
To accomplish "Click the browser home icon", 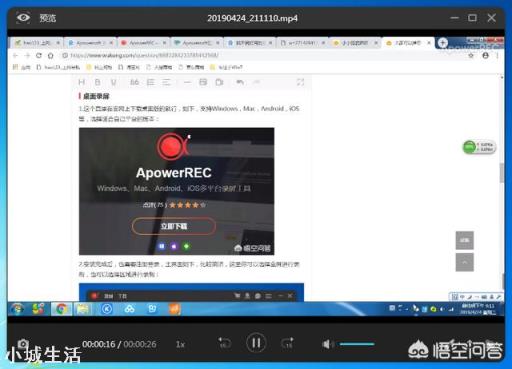I will pyautogui.click(x=50, y=55).
